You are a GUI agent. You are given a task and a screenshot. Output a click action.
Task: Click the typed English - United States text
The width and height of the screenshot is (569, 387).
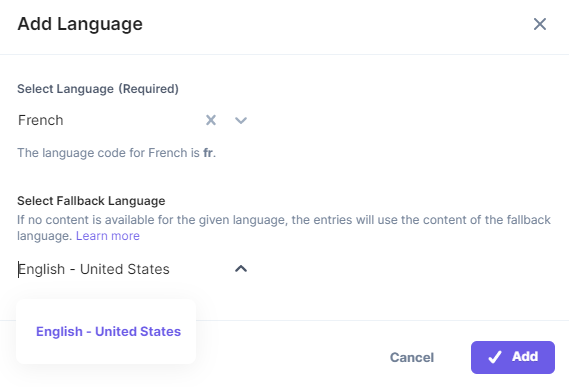(x=94, y=269)
